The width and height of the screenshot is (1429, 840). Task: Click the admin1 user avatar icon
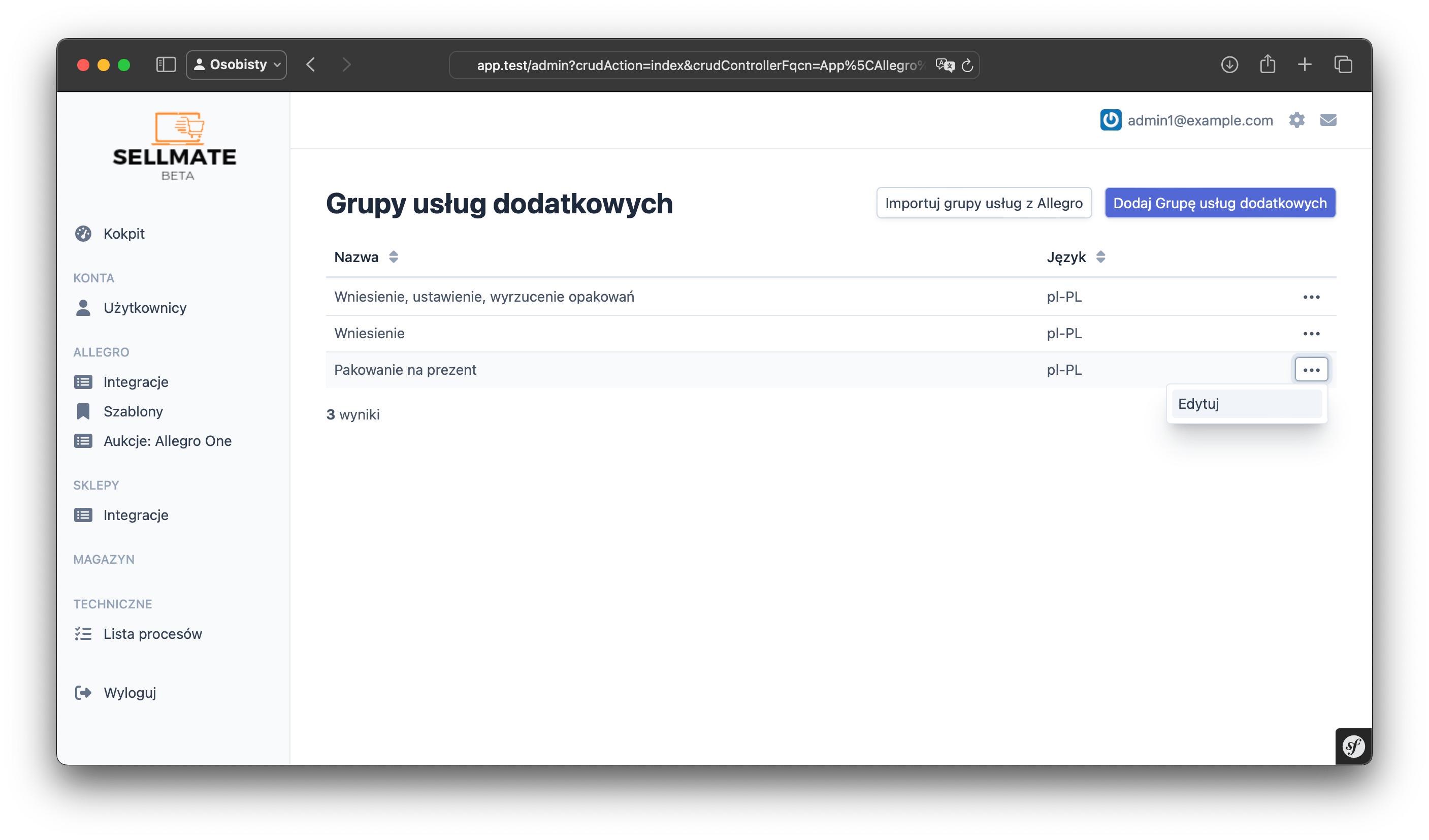[x=1112, y=120]
